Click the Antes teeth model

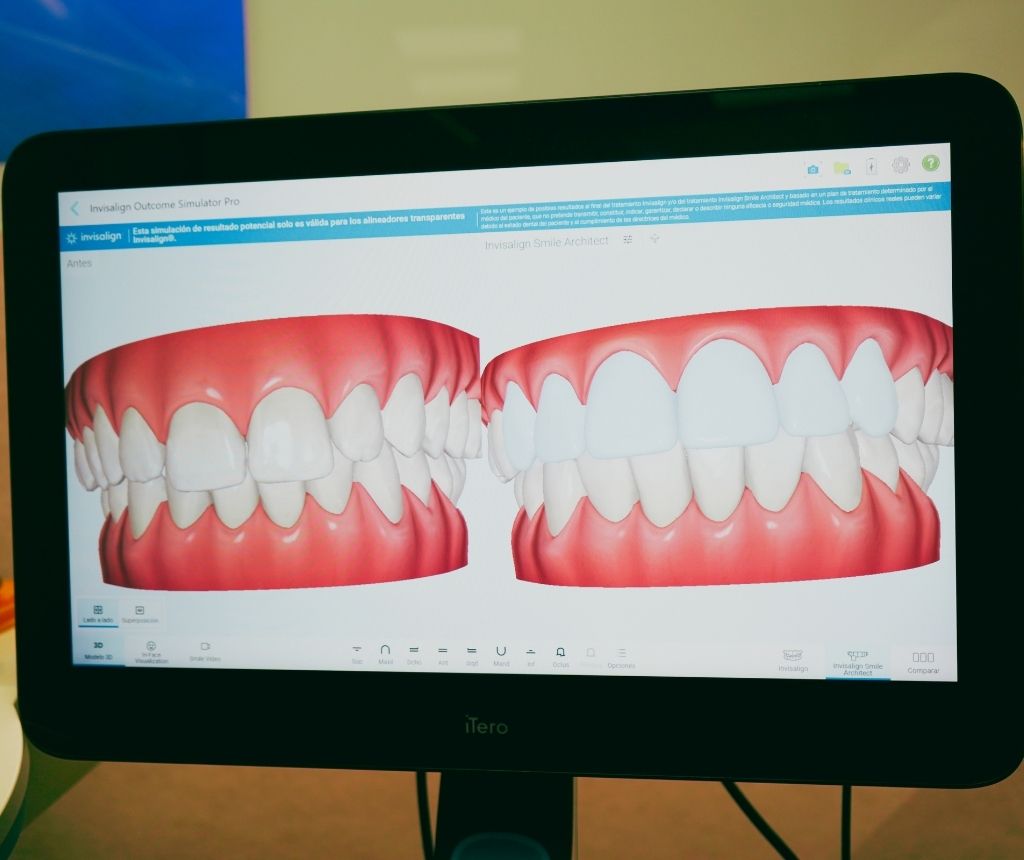click(x=274, y=454)
